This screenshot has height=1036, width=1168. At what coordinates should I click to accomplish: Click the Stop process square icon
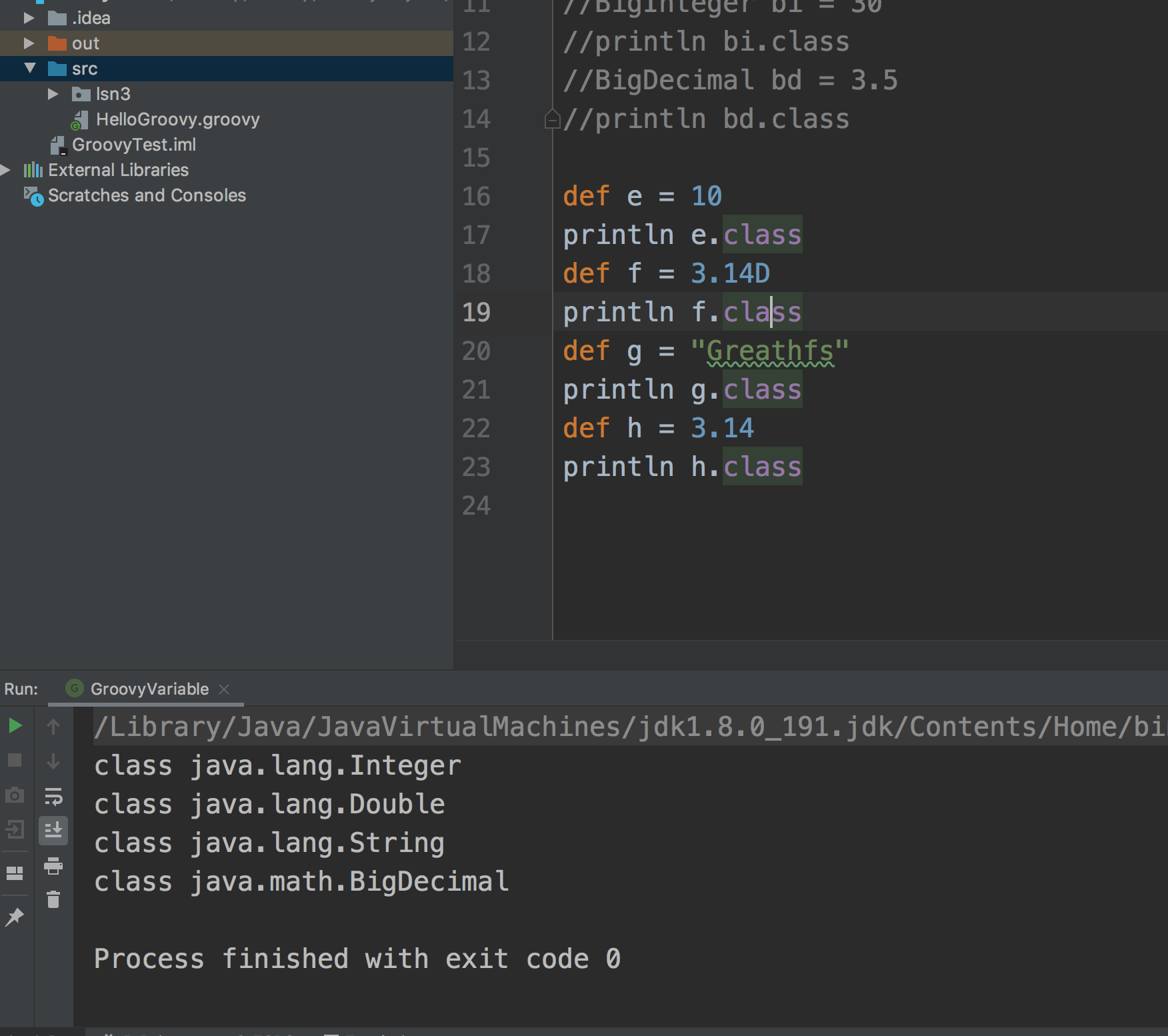pos(15,761)
